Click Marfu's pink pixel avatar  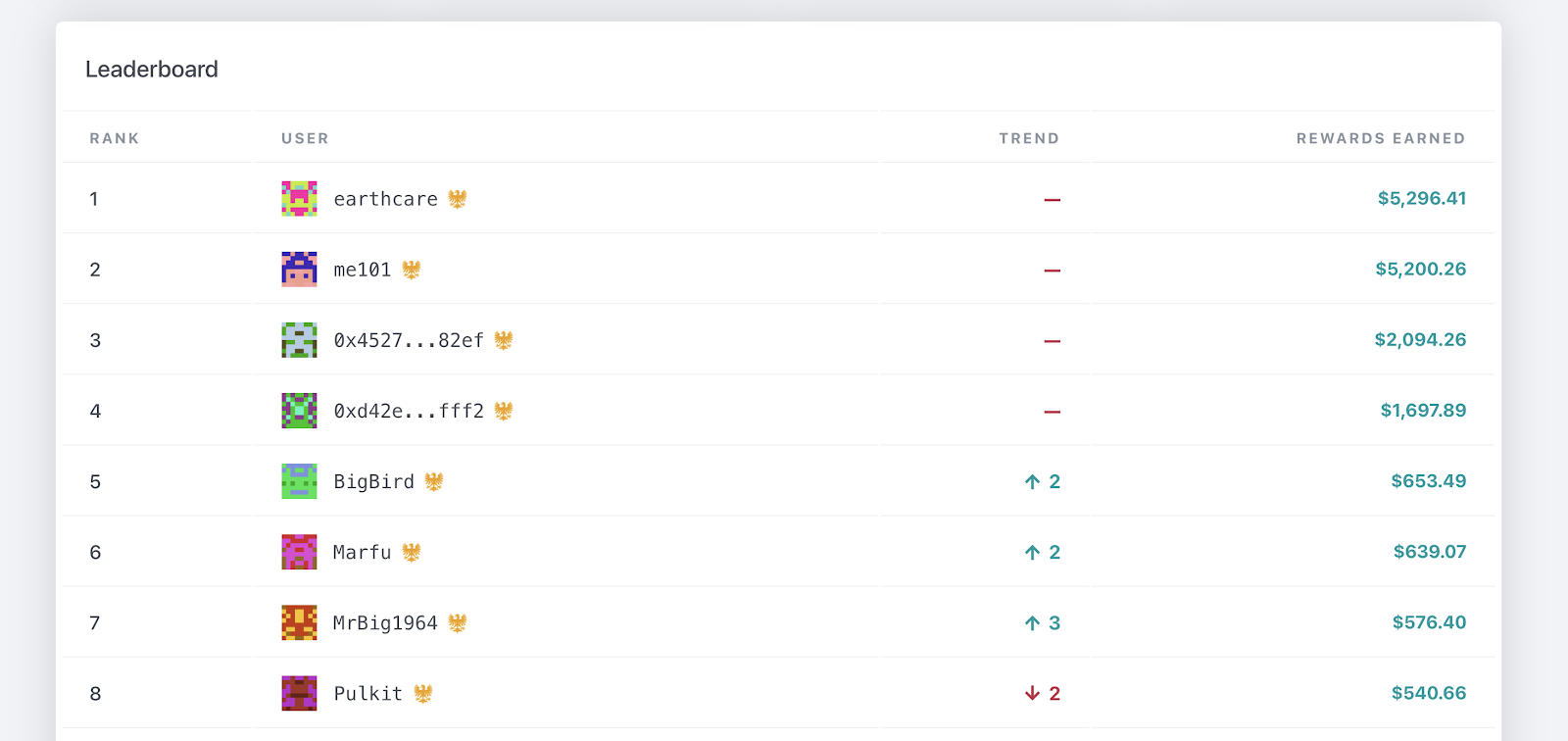coord(299,552)
